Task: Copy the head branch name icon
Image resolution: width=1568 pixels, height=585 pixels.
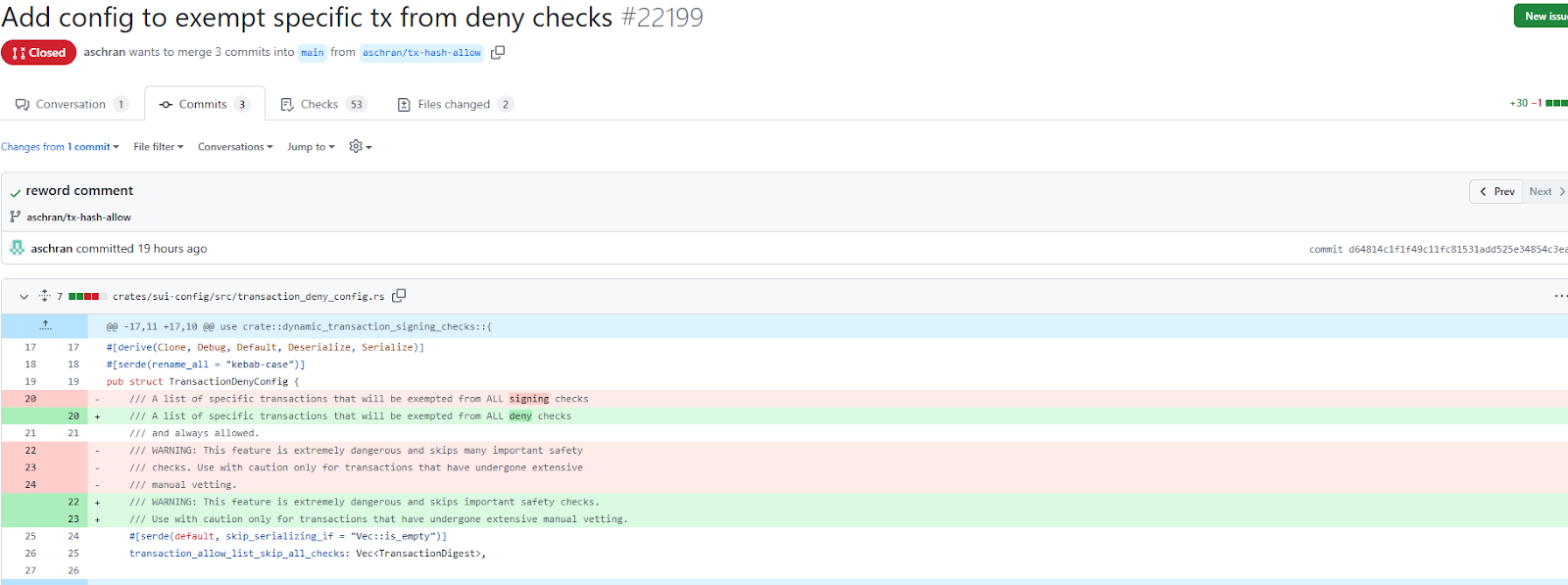Action: [498, 52]
